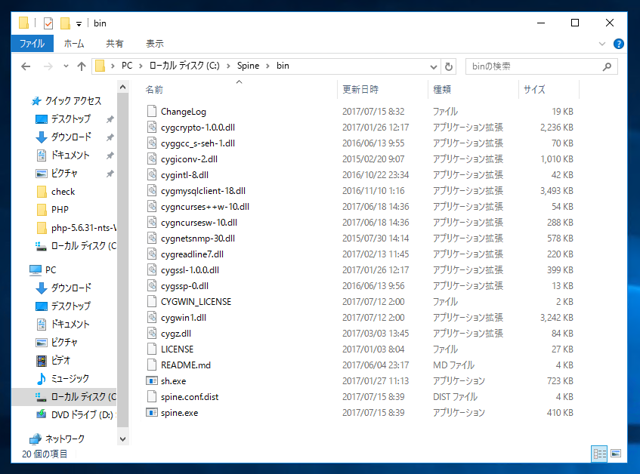
Task: Open Network in navigation pane
Action: [57, 439]
